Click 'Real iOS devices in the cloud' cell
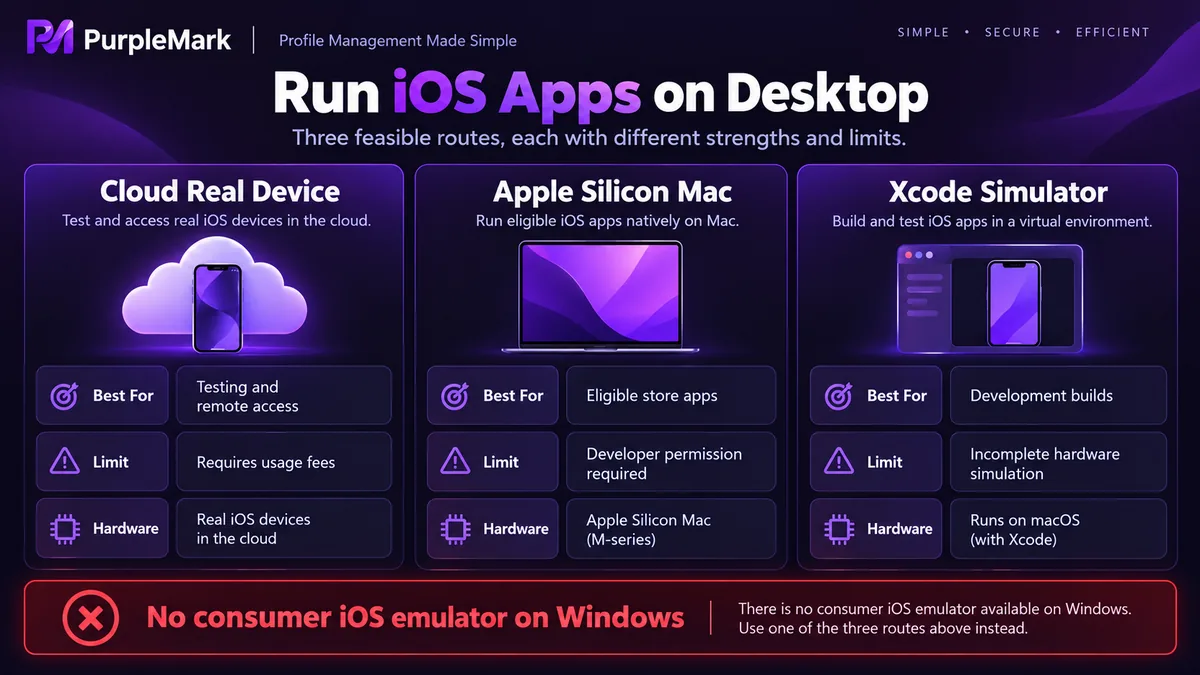Screen dimensions: 1200x675 click(284, 528)
